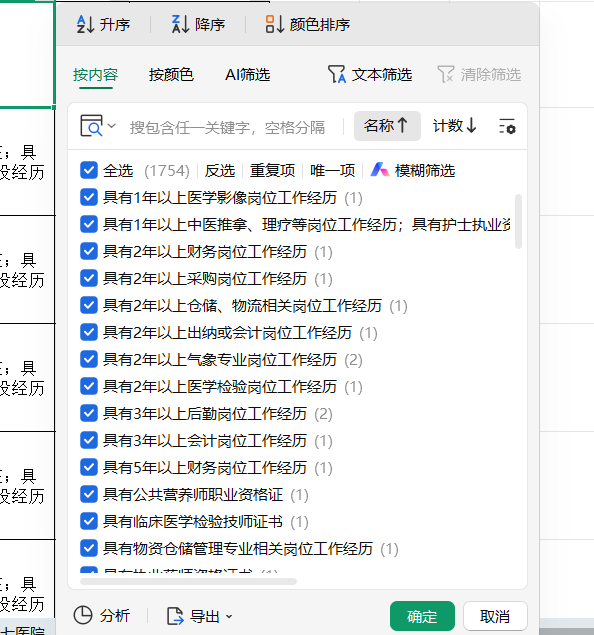Switch to the 按颜色 tab
The image size is (594, 635).
[x=171, y=75]
